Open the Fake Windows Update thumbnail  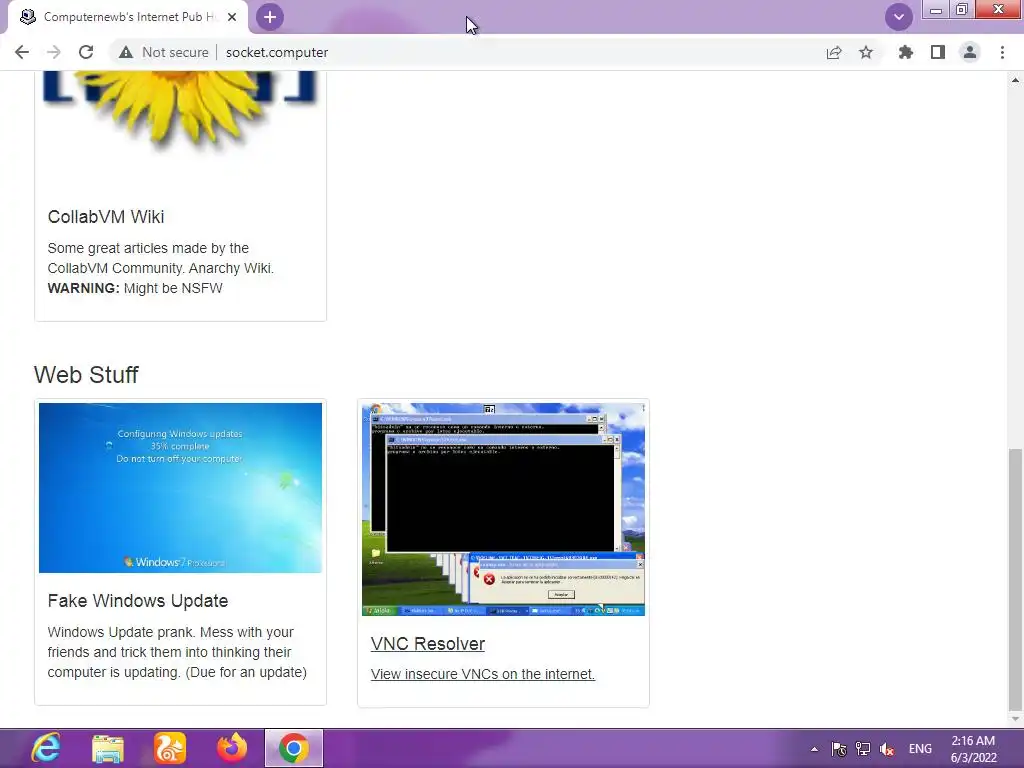(180, 488)
